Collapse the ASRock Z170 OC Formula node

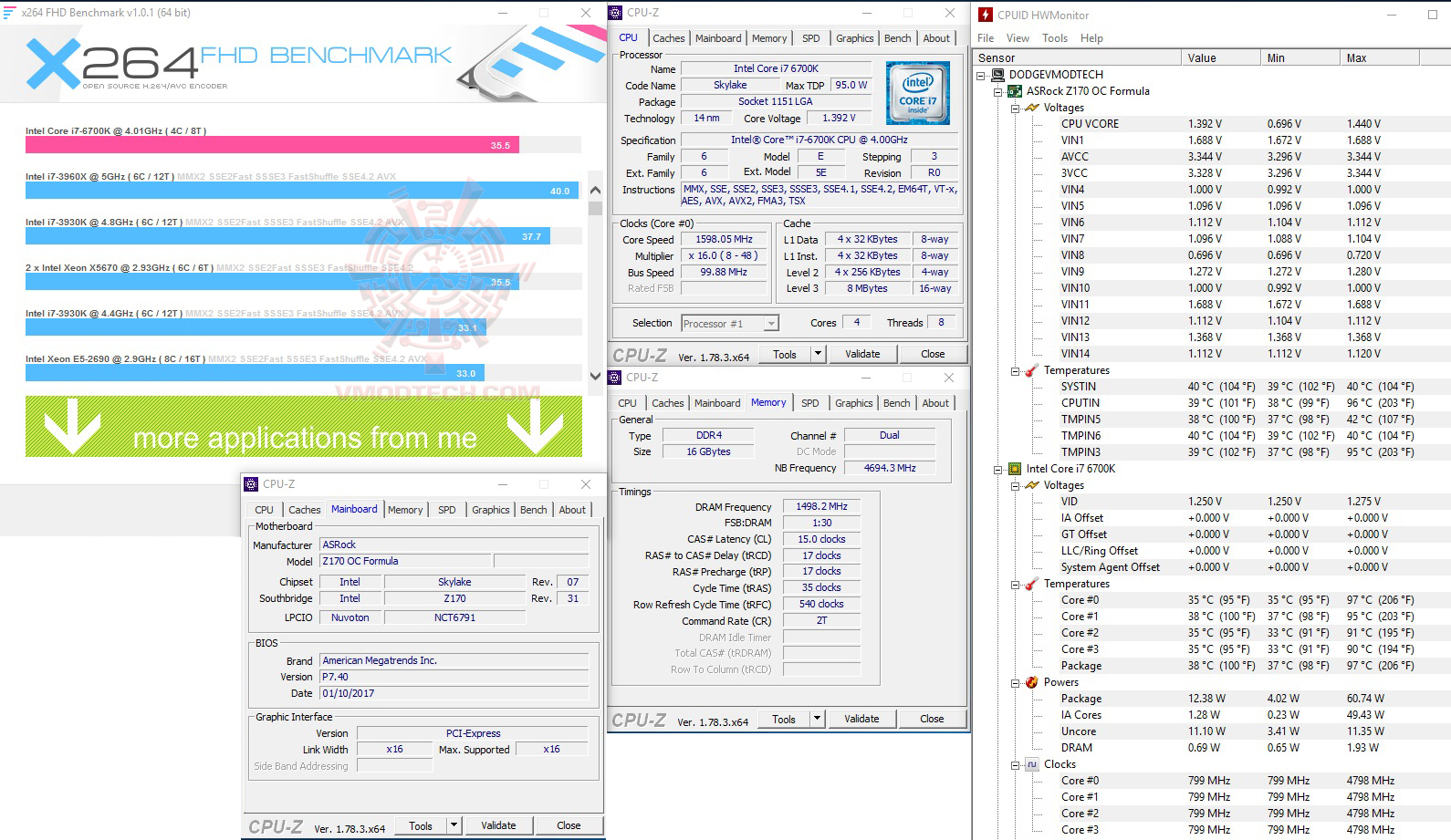[998, 91]
